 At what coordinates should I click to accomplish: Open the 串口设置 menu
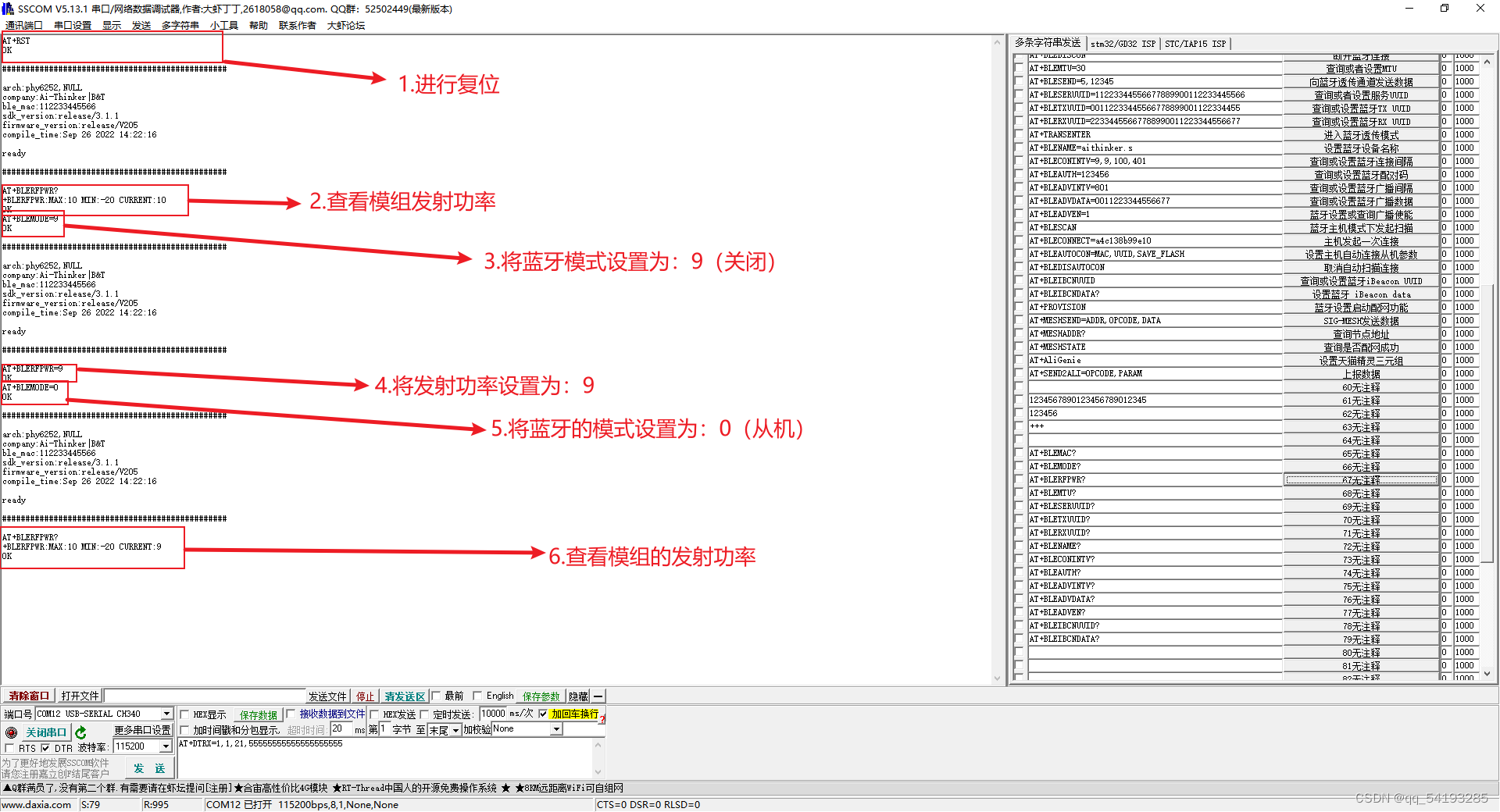[73, 25]
